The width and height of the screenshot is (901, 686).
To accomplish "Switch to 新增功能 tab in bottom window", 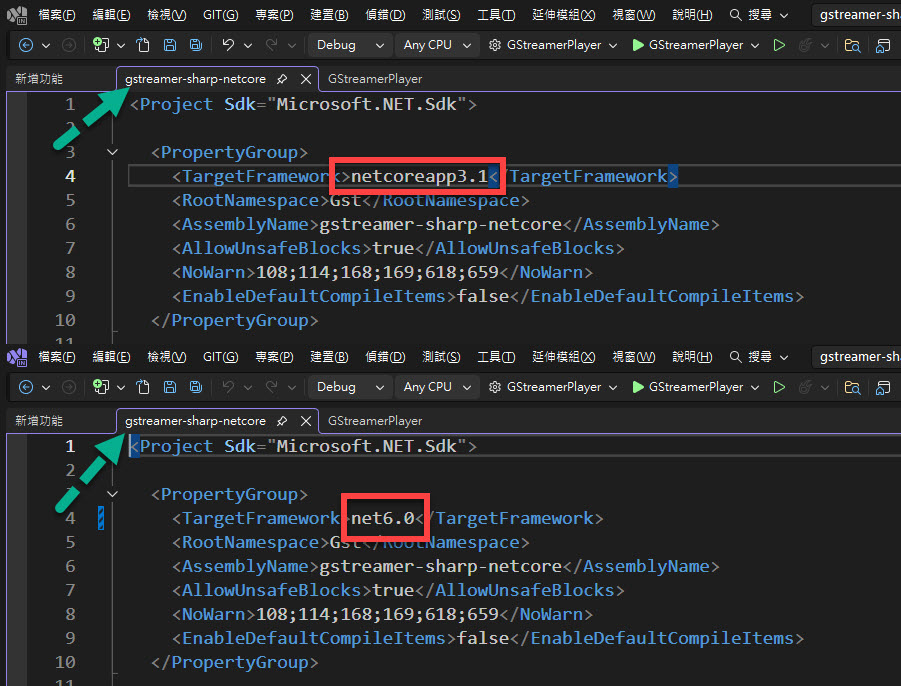I will [x=39, y=421].
